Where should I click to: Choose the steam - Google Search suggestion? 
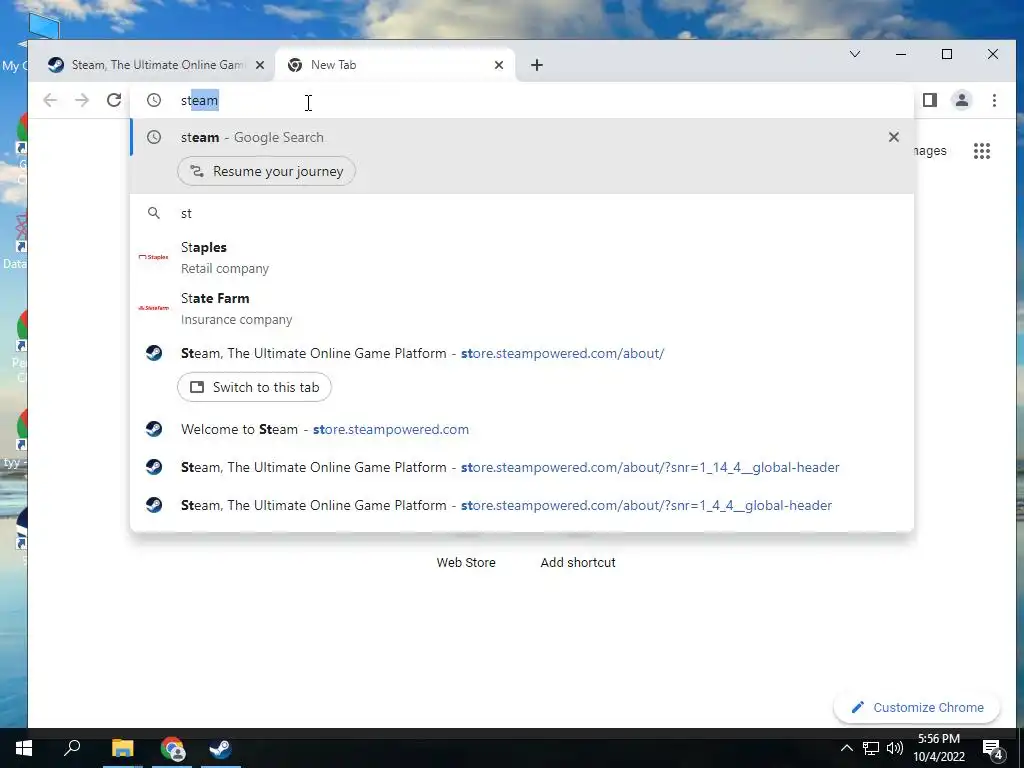point(522,137)
